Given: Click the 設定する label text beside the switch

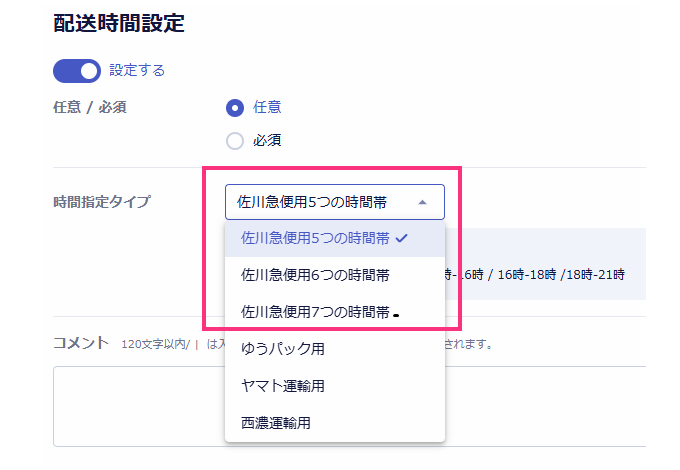Looking at the screenshot, I should (137, 70).
